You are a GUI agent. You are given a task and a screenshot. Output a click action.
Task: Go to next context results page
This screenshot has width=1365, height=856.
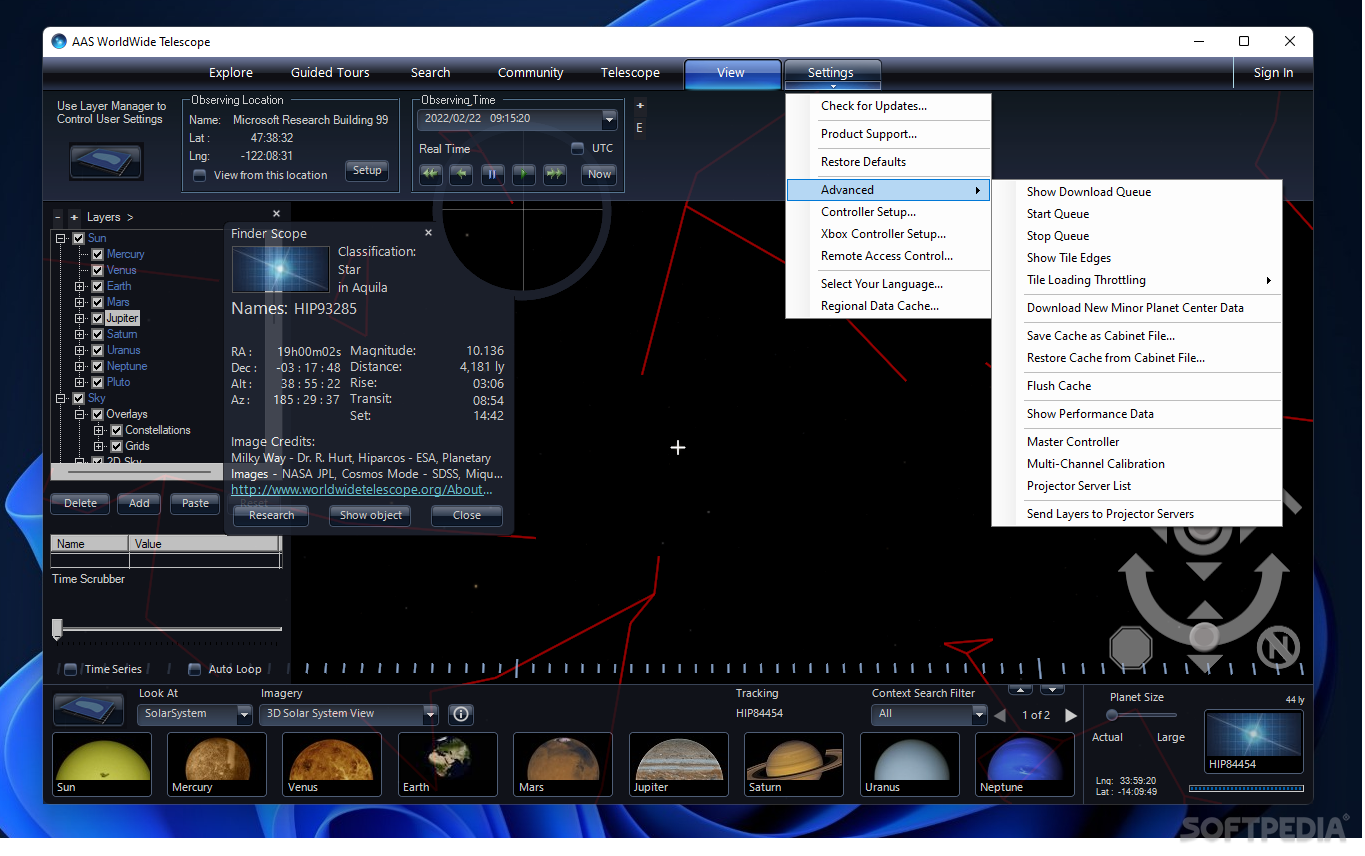coord(1071,715)
